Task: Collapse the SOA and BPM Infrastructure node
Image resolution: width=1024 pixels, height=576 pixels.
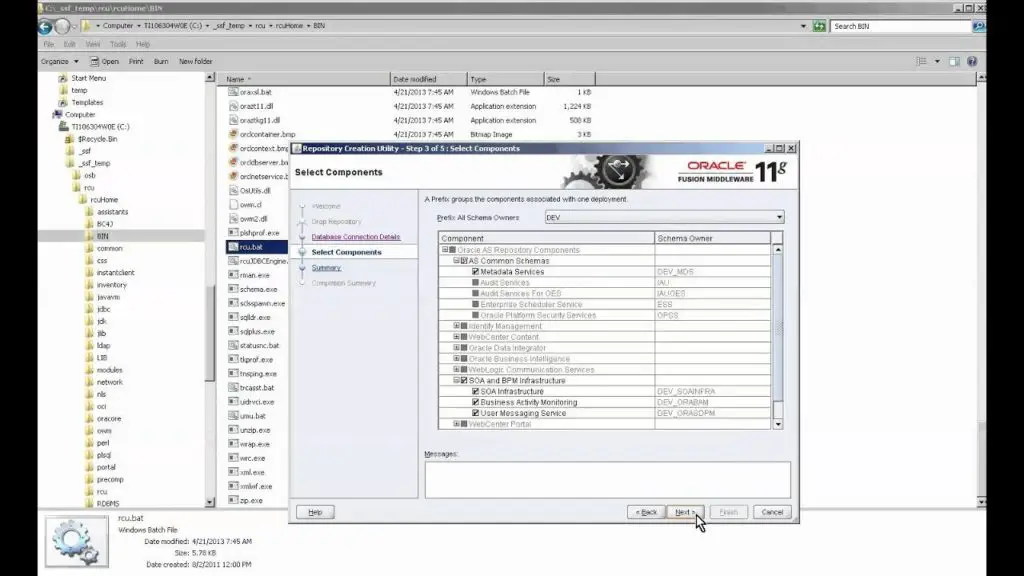Action: pyautogui.click(x=456, y=380)
